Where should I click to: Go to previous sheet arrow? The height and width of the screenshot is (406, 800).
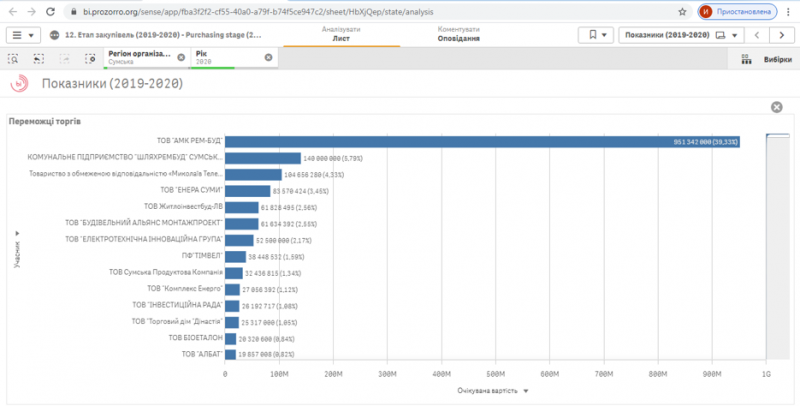tap(757, 35)
